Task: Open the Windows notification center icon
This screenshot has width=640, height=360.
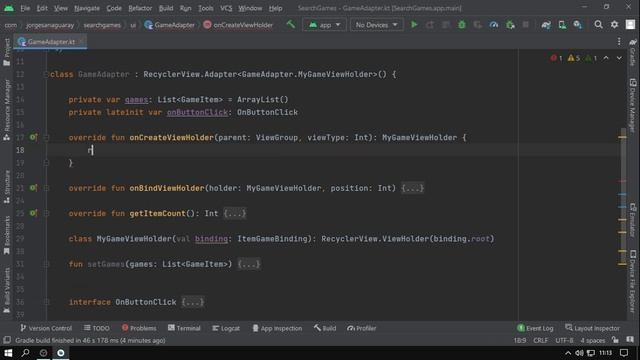Action: [624, 353]
